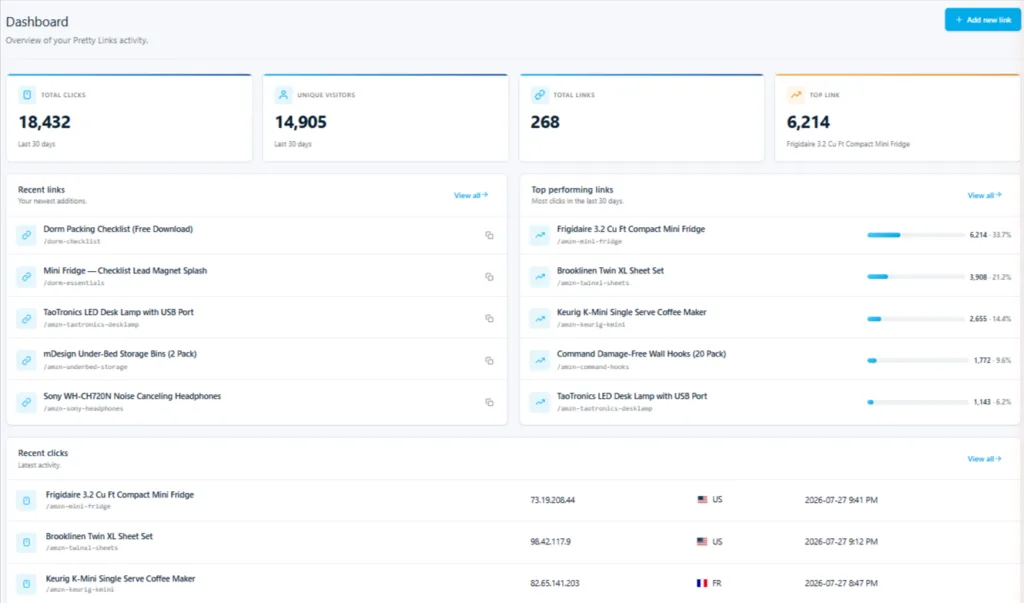Open Frigidaire Mini Fridge in top performing links

click(x=631, y=229)
